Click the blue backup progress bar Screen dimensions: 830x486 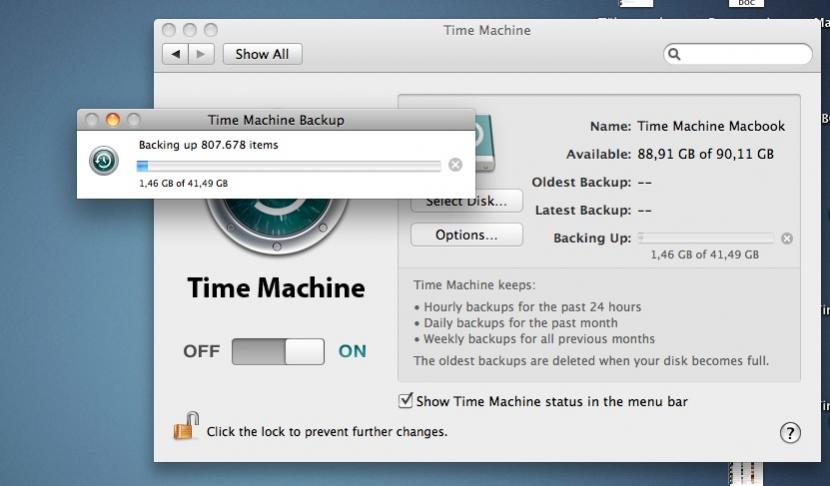(x=288, y=166)
